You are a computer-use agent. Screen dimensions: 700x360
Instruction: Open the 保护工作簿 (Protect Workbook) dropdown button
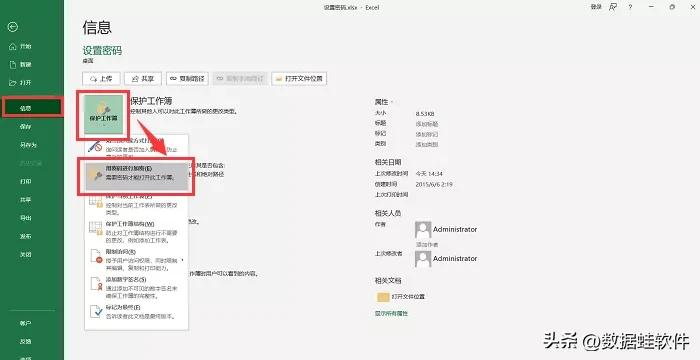[x=103, y=116]
